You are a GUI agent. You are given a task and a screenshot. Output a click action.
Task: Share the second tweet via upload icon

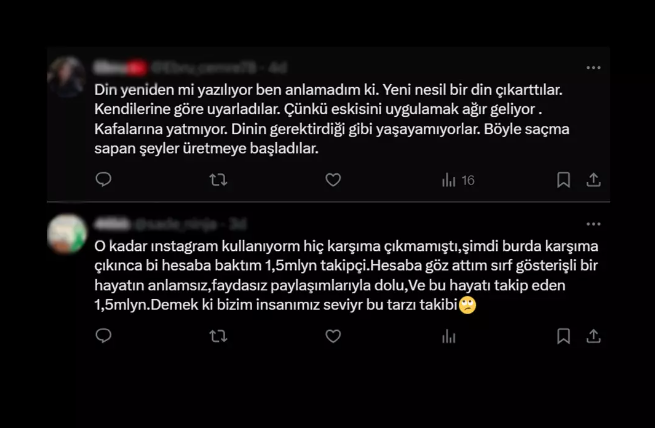coord(593,336)
